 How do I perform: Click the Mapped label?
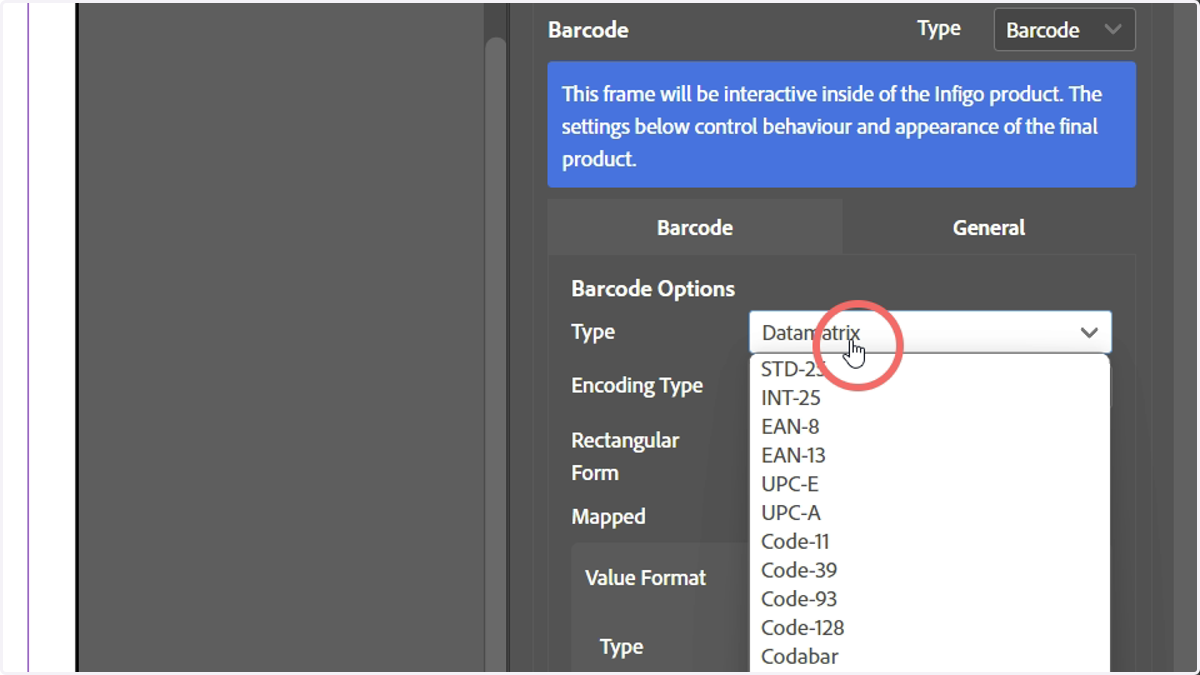pyautogui.click(x=608, y=517)
